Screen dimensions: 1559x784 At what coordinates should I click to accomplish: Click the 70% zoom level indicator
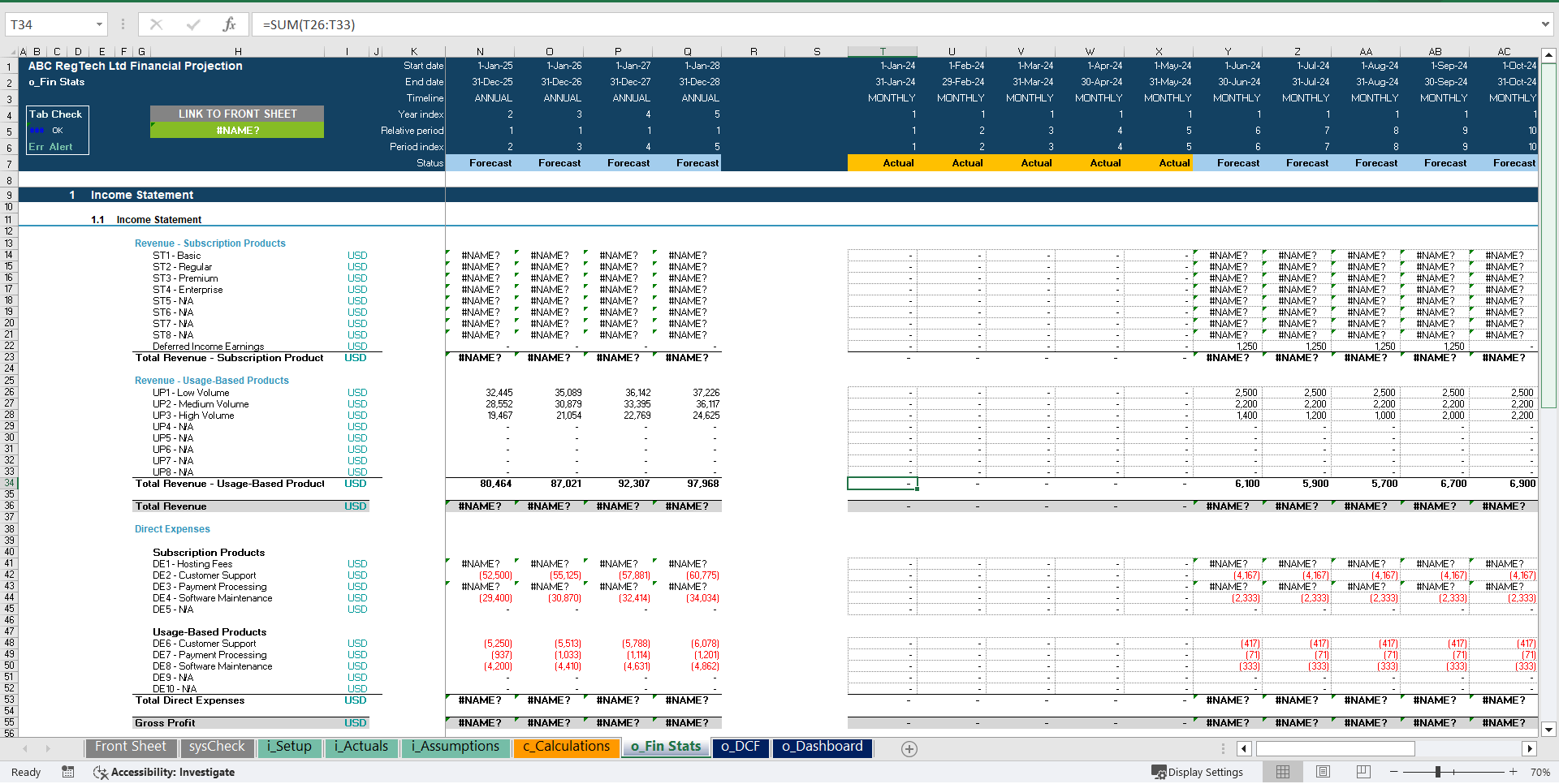(1540, 773)
